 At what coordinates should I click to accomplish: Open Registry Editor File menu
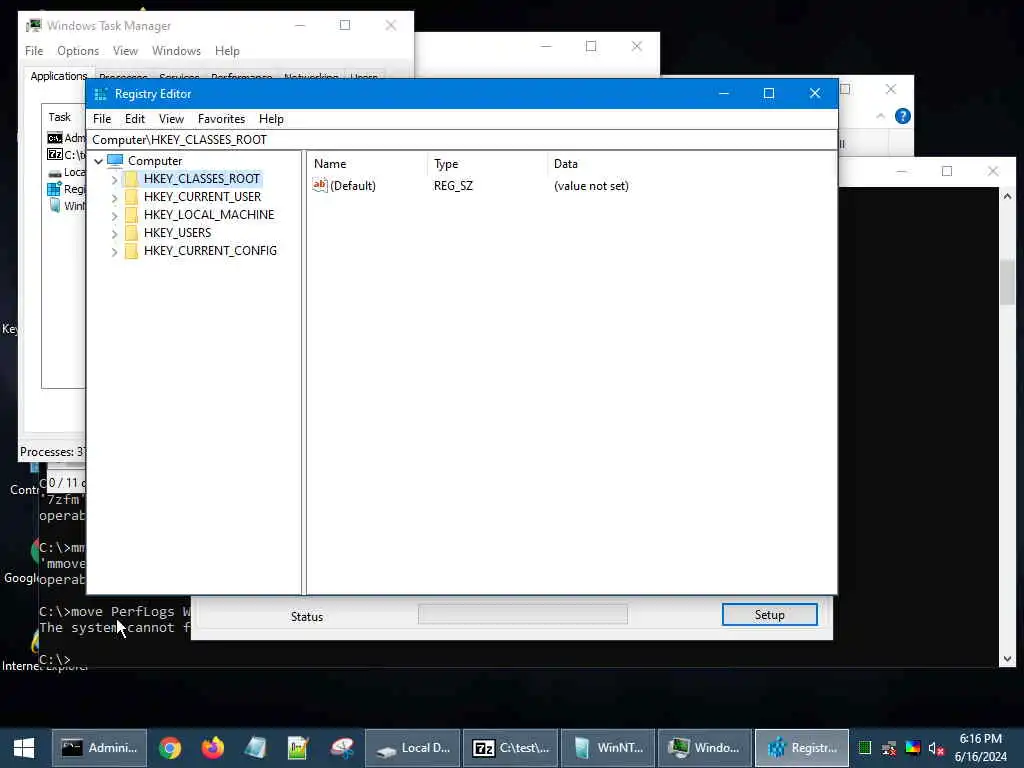point(102,119)
